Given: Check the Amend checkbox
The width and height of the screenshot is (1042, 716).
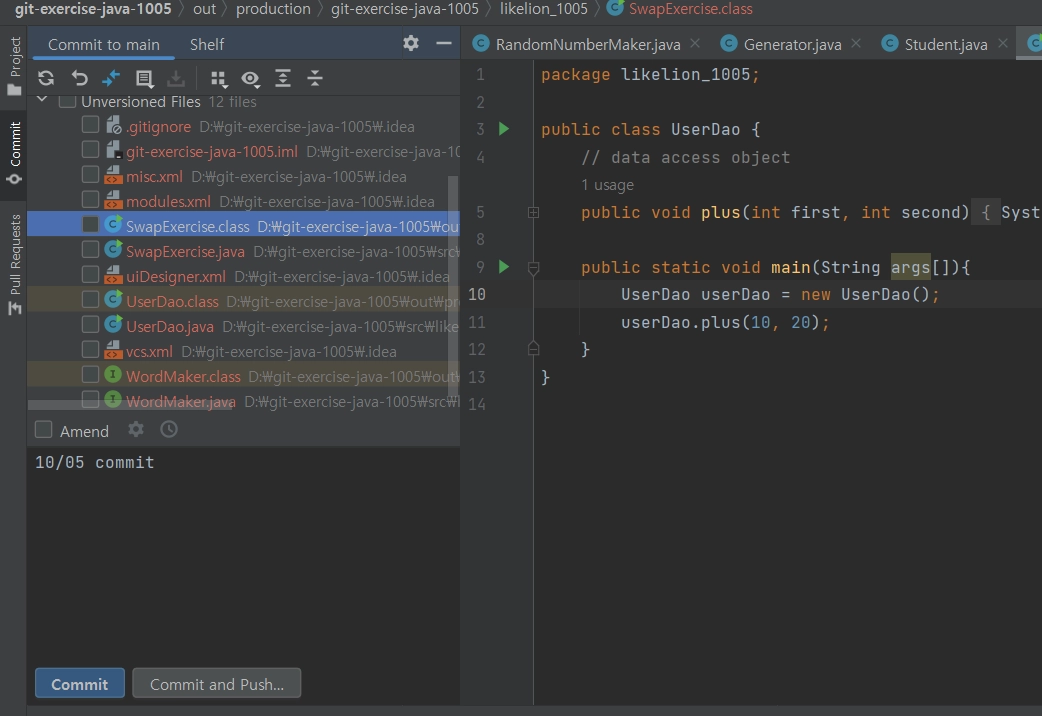Looking at the screenshot, I should coord(44,430).
